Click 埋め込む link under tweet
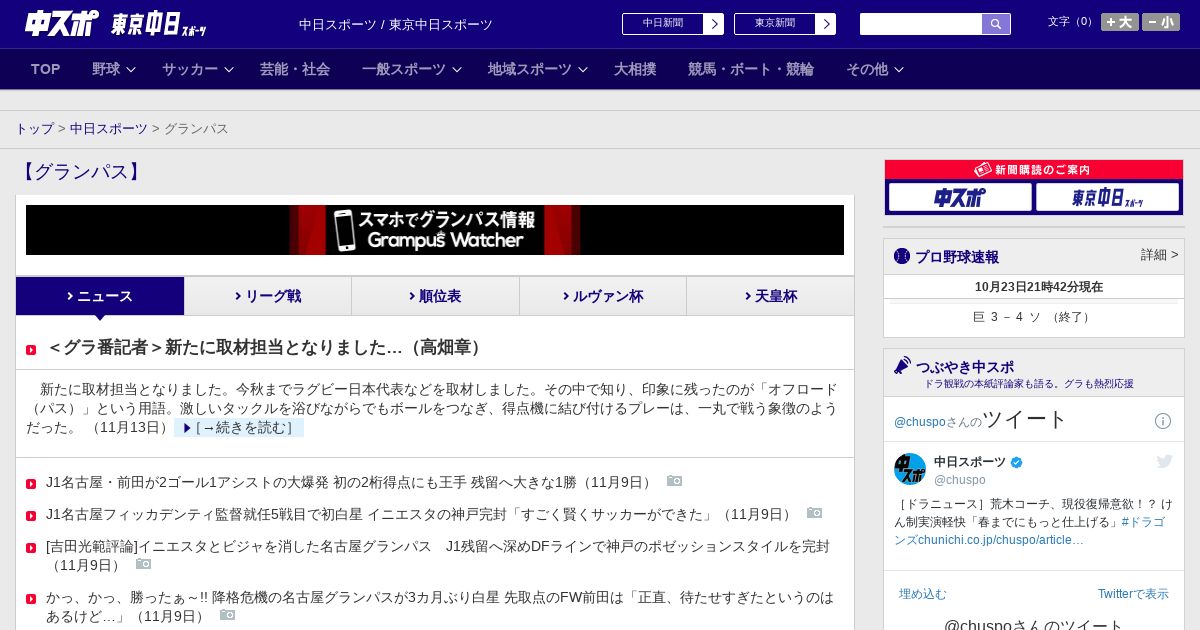 (x=922, y=594)
